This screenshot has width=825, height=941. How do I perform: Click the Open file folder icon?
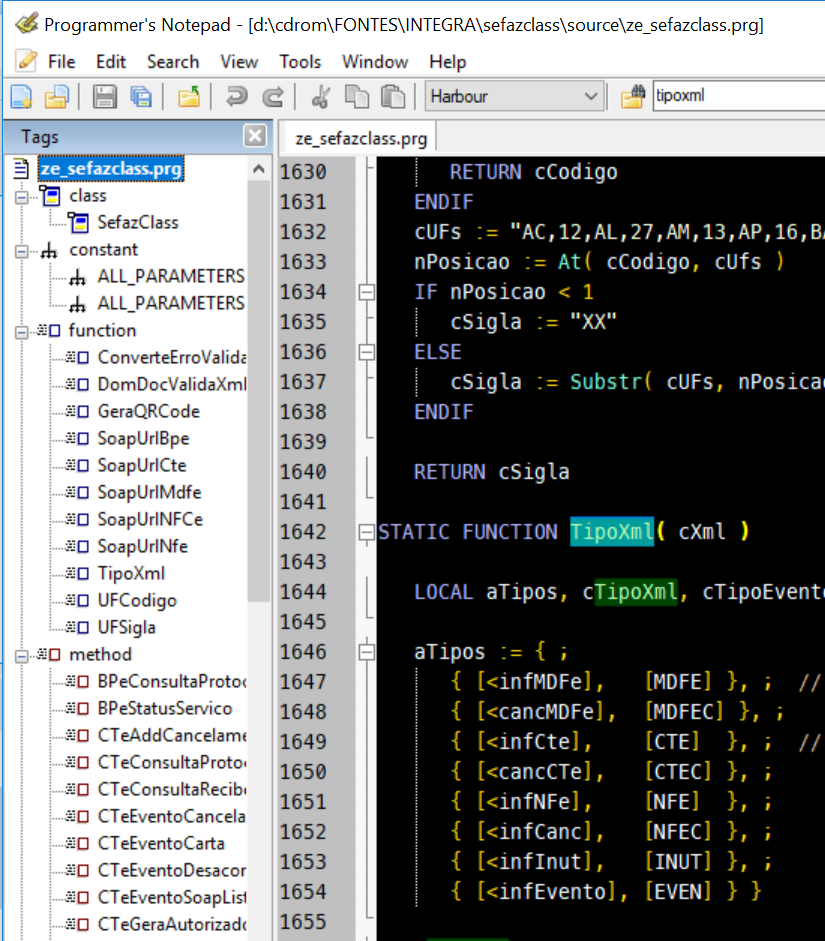pos(56,97)
